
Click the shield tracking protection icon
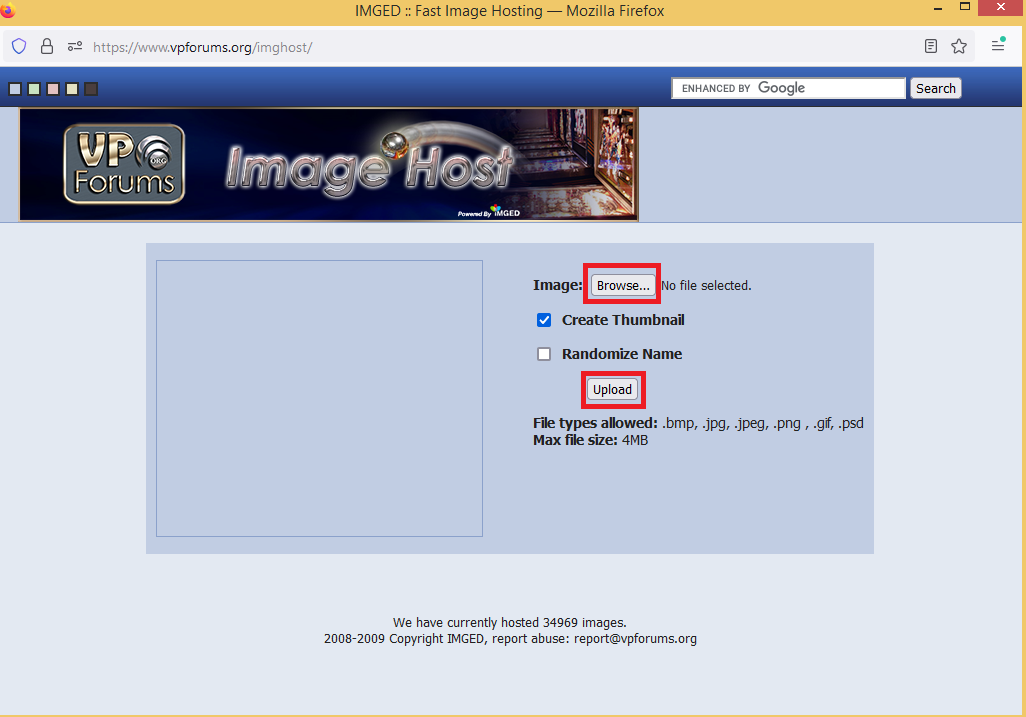[19, 46]
